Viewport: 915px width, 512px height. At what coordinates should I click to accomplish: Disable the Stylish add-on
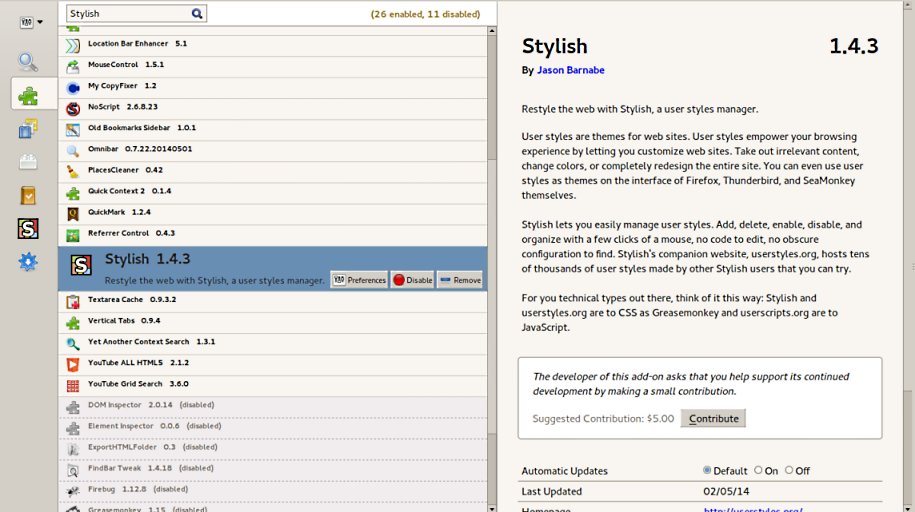(x=413, y=280)
